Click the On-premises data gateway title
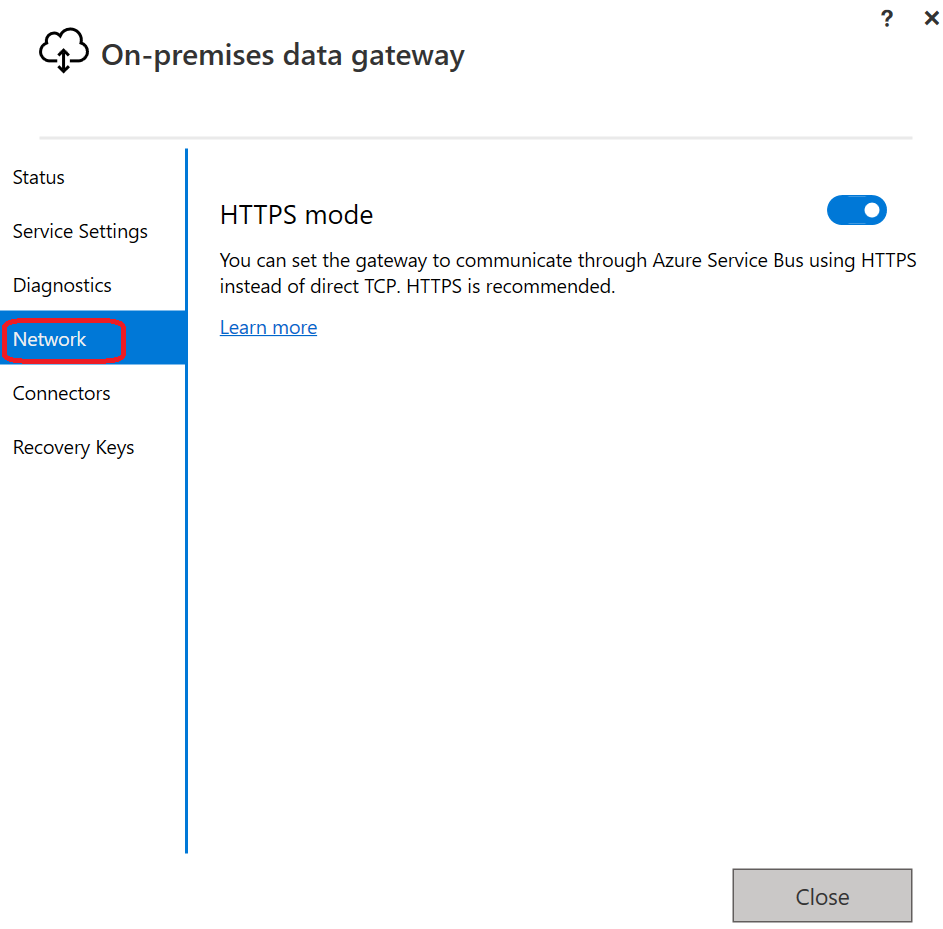943x929 pixels. (x=283, y=55)
